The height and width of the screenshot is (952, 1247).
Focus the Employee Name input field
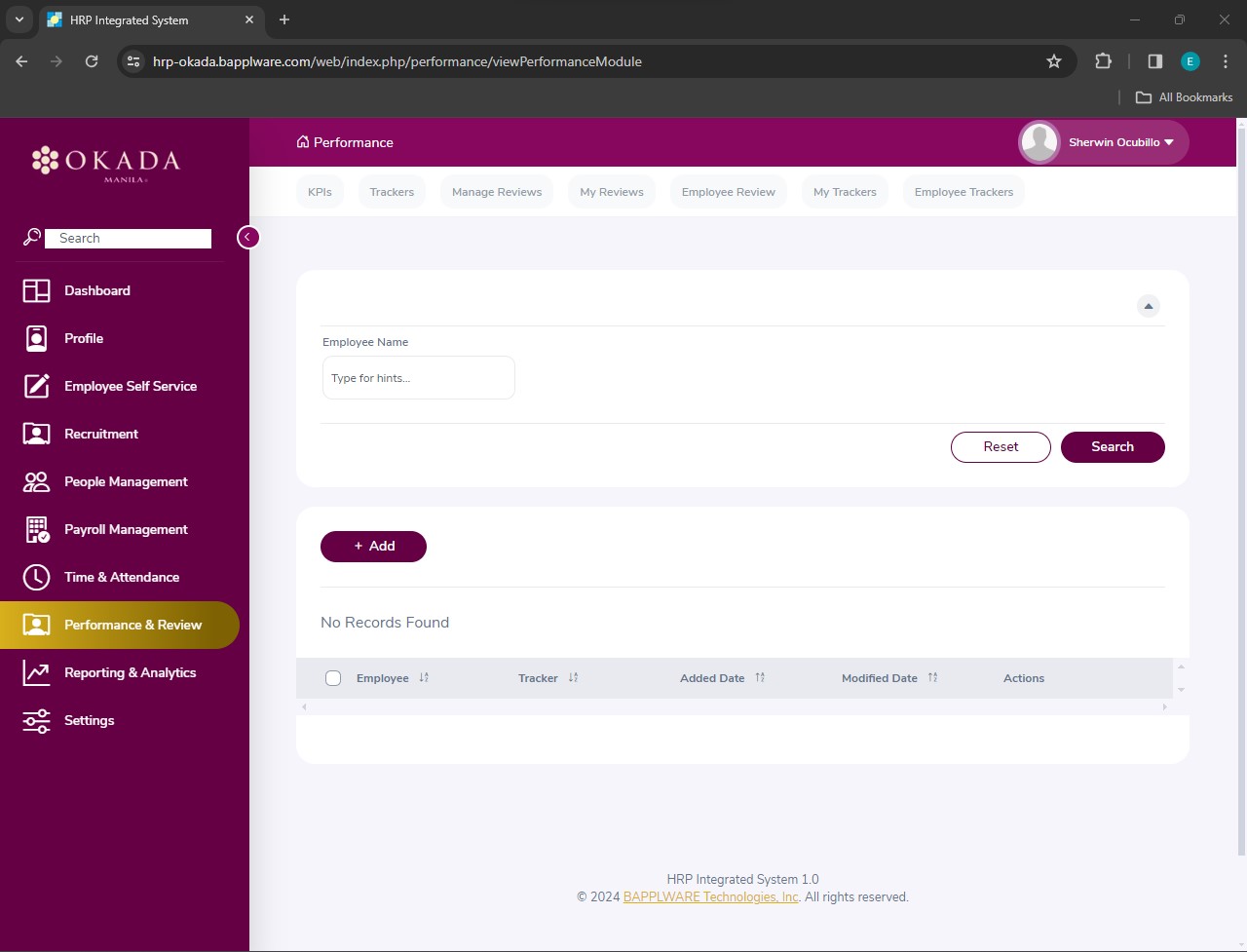coord(418,378)
